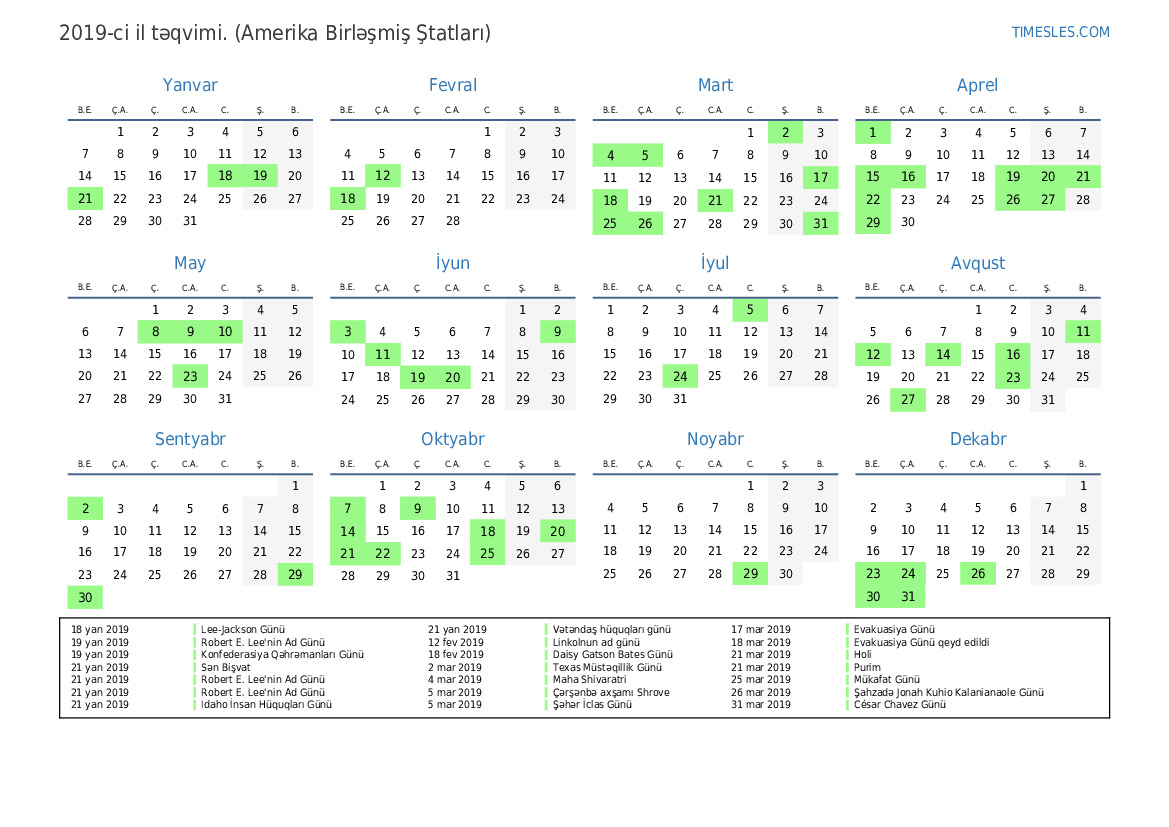Open the TIMESLES.COM link
The width and height of the screenshot is (1169, 827).
click(1060, 32)
